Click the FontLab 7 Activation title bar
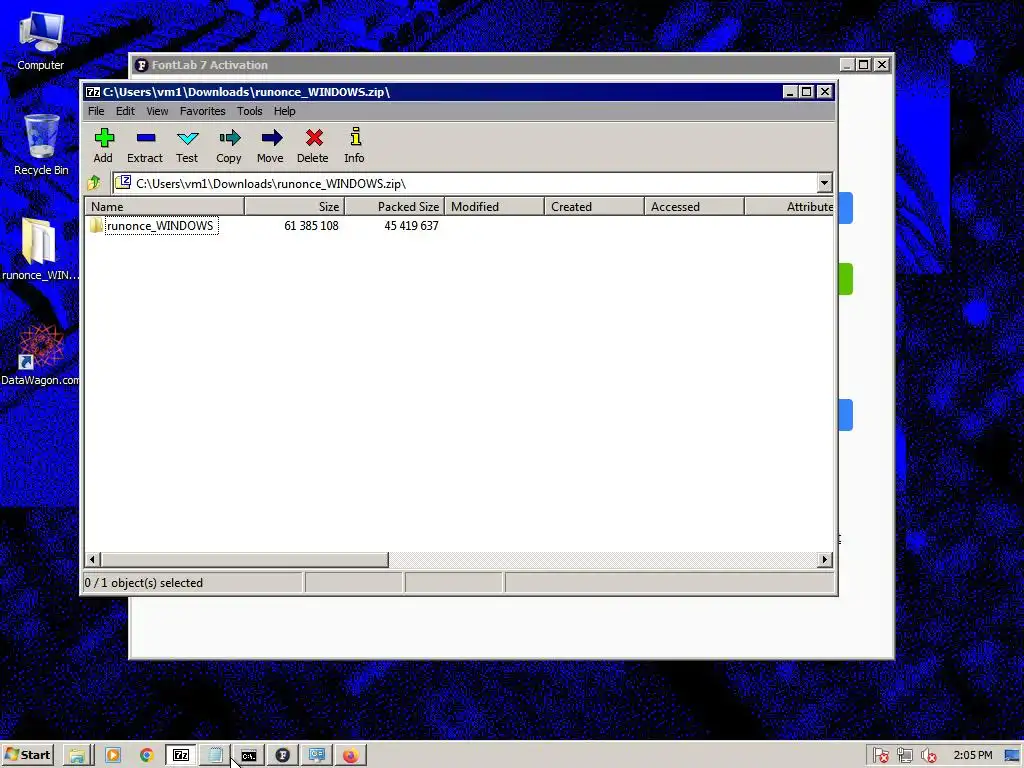1024x768 pixels. pyautogui.click(x=484, y=65)
